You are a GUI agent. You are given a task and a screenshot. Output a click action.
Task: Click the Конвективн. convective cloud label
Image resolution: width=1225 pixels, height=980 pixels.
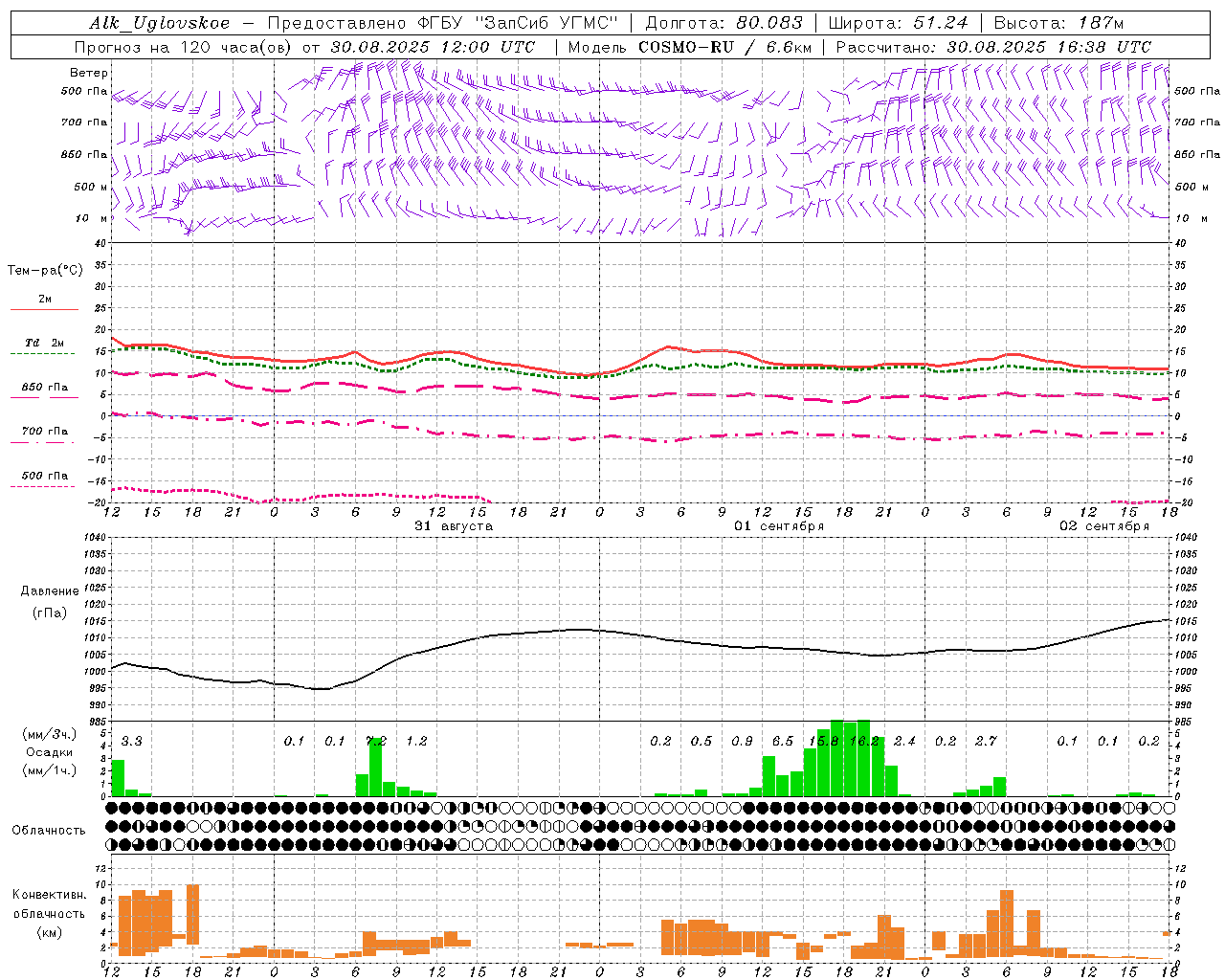coord(49,895)
